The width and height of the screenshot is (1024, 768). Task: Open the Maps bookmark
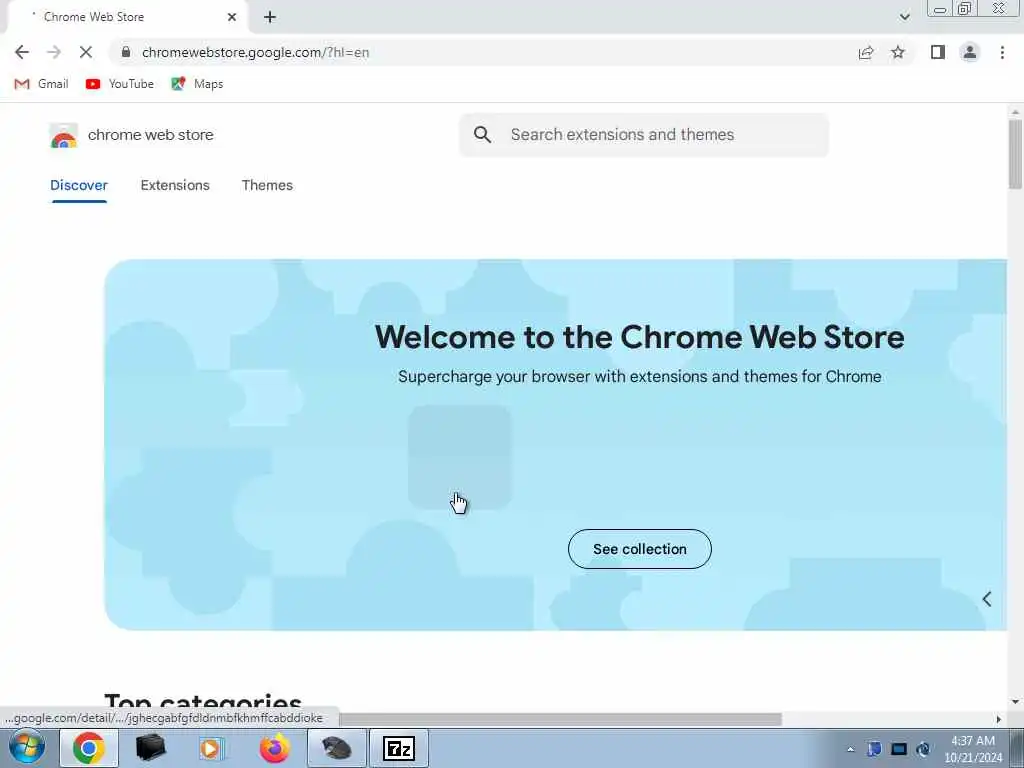tap(197, 84)
